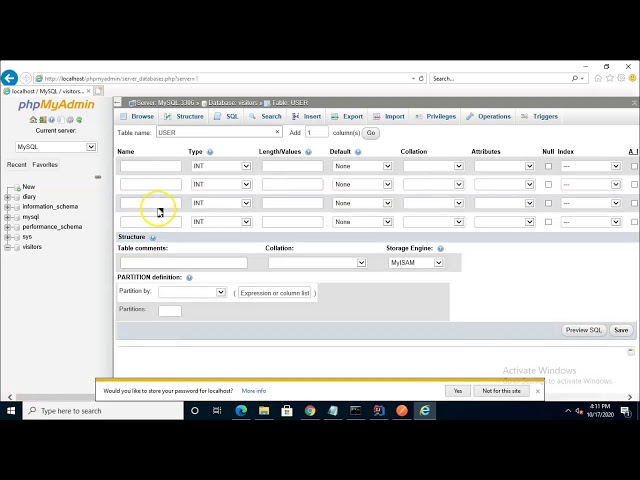This screenshot has height=480, width=640.
Task: Click the Save button
Action: point(621,330)
